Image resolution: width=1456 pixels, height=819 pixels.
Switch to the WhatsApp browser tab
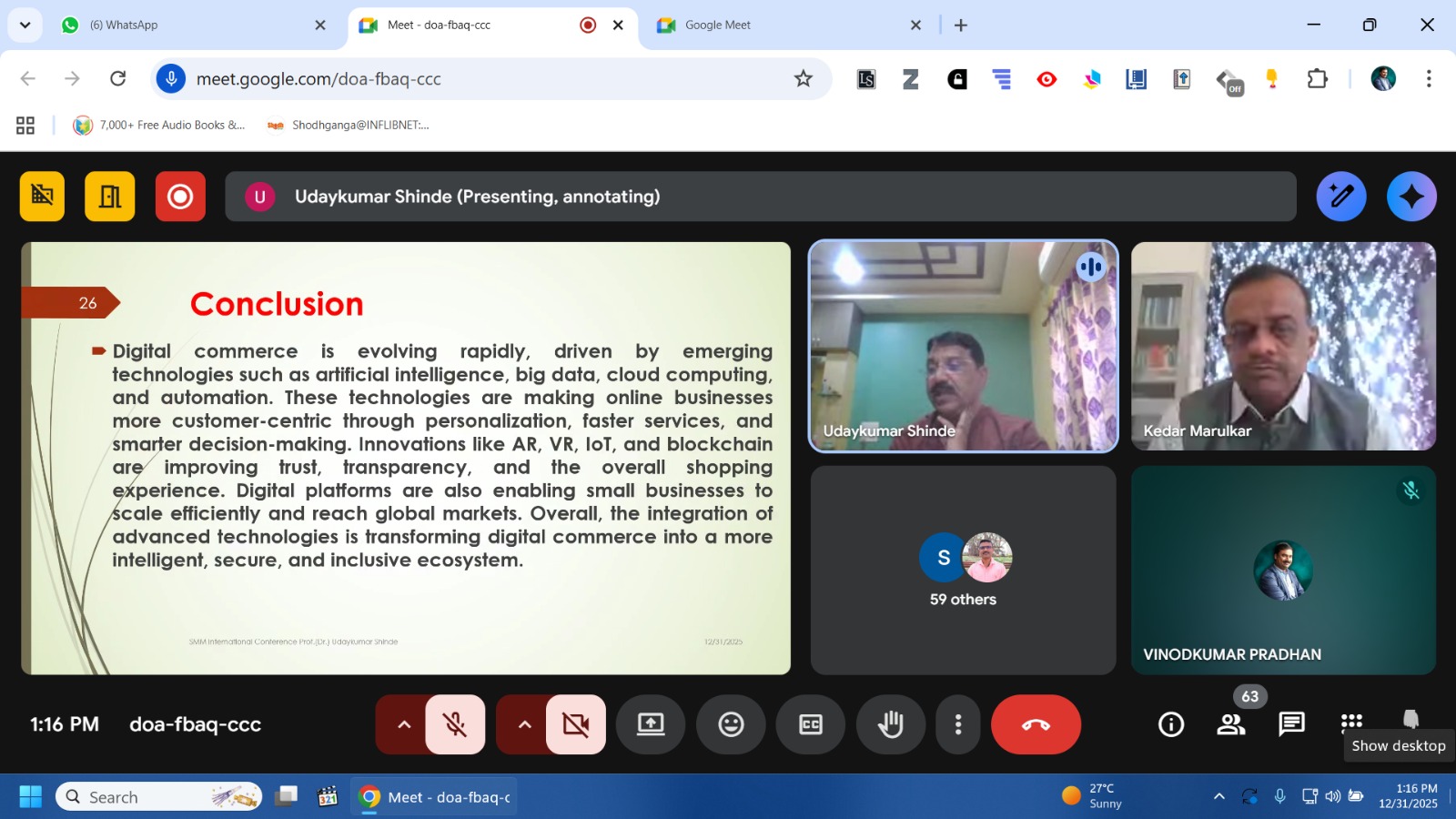(x=191, y=25)
